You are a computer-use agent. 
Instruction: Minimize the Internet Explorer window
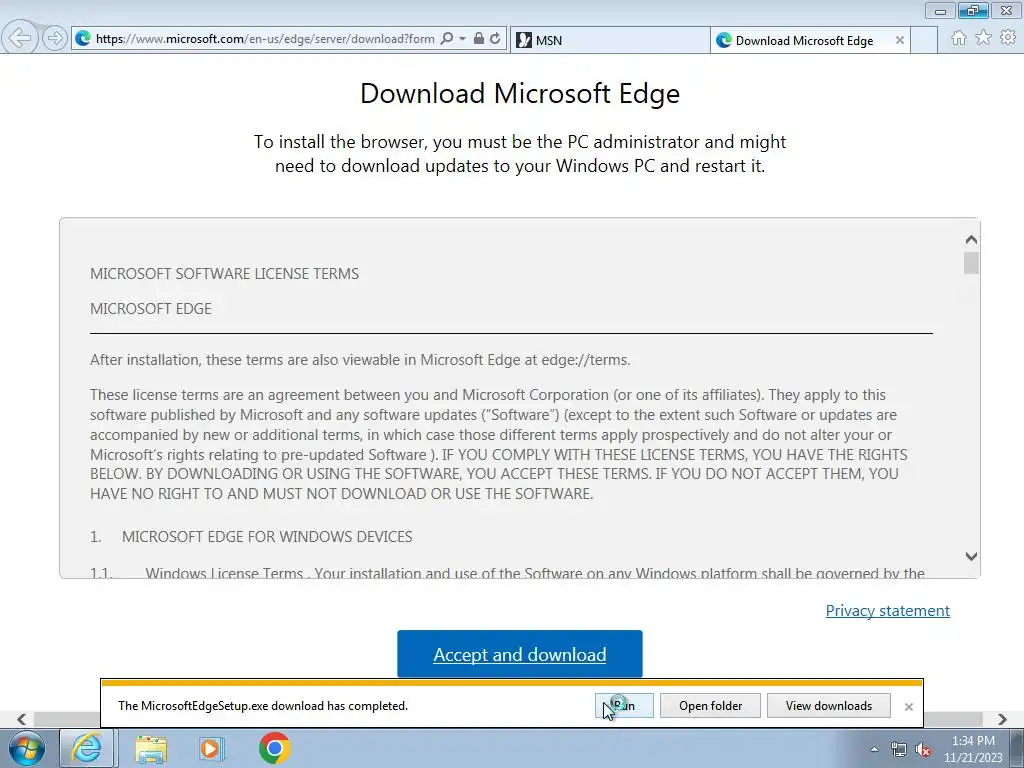pos(940,11)
